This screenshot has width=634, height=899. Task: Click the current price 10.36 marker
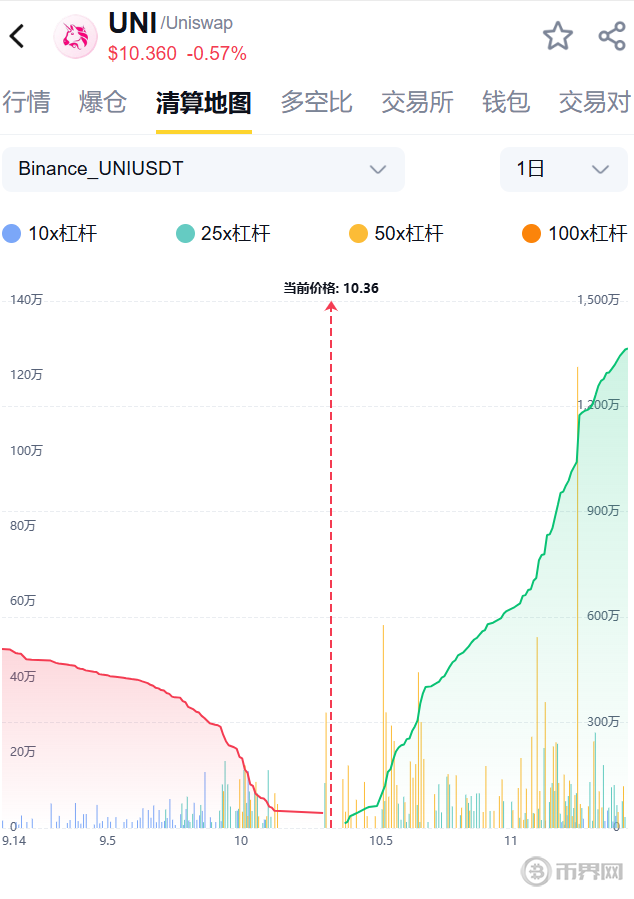[x=331, y=288]
